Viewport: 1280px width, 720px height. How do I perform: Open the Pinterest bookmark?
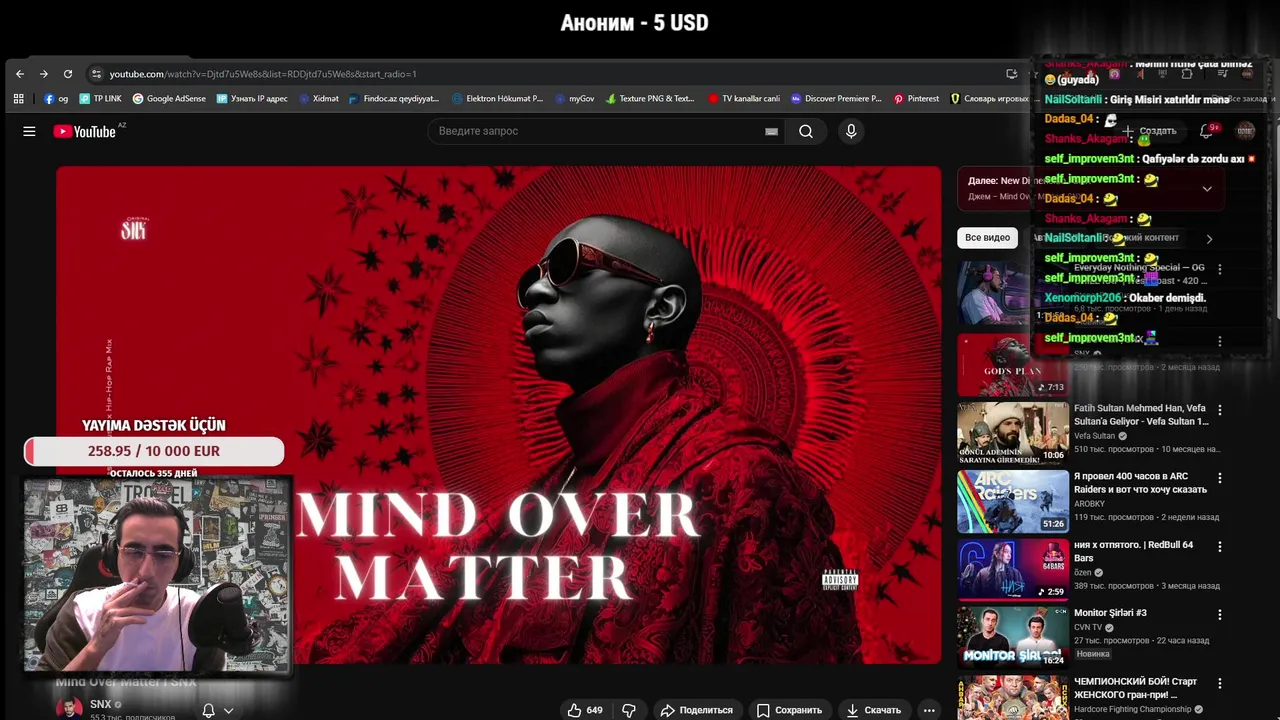coord(917,99)
